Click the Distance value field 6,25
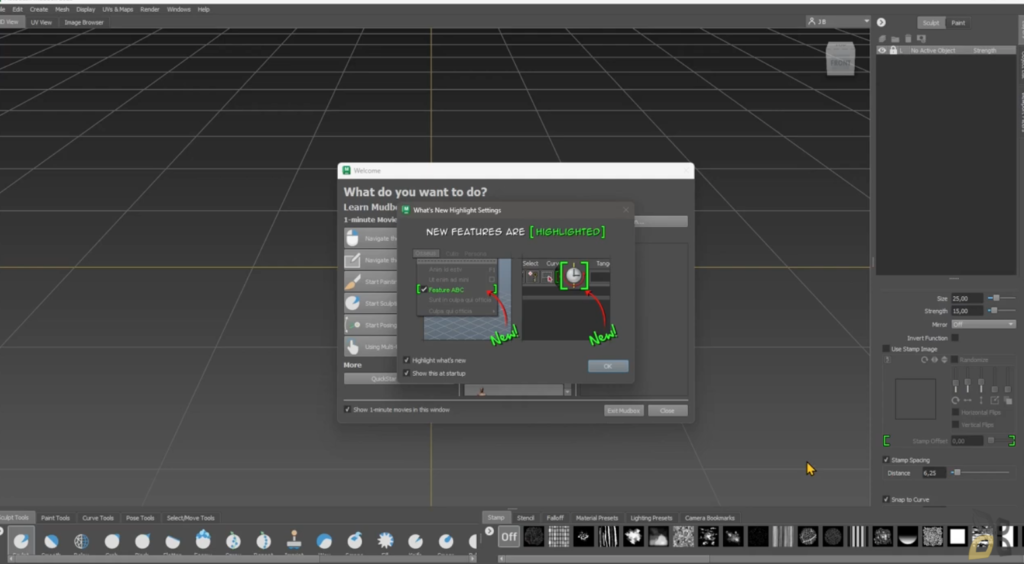Viewport: 1024px width, 564px height. [934, 473]
